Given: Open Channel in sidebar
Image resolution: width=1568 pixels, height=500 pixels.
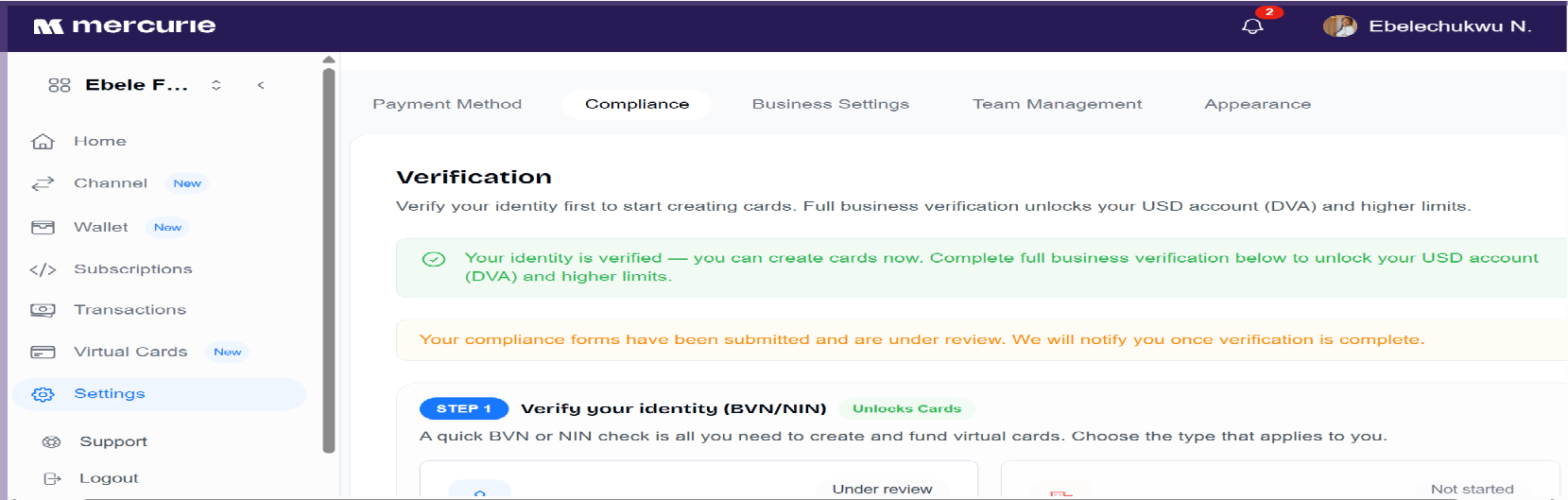Looking at the screenshot, I should pyautogui.click(x=111, y=182).
